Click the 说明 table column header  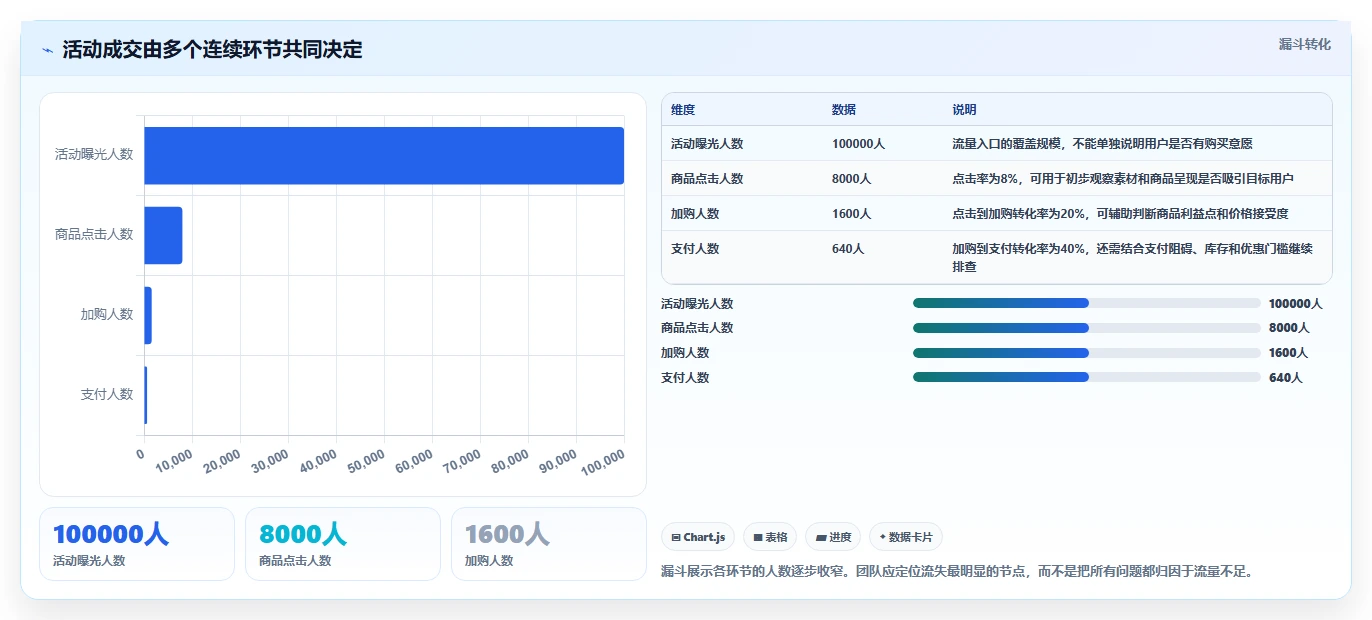(x=964, y=109)
